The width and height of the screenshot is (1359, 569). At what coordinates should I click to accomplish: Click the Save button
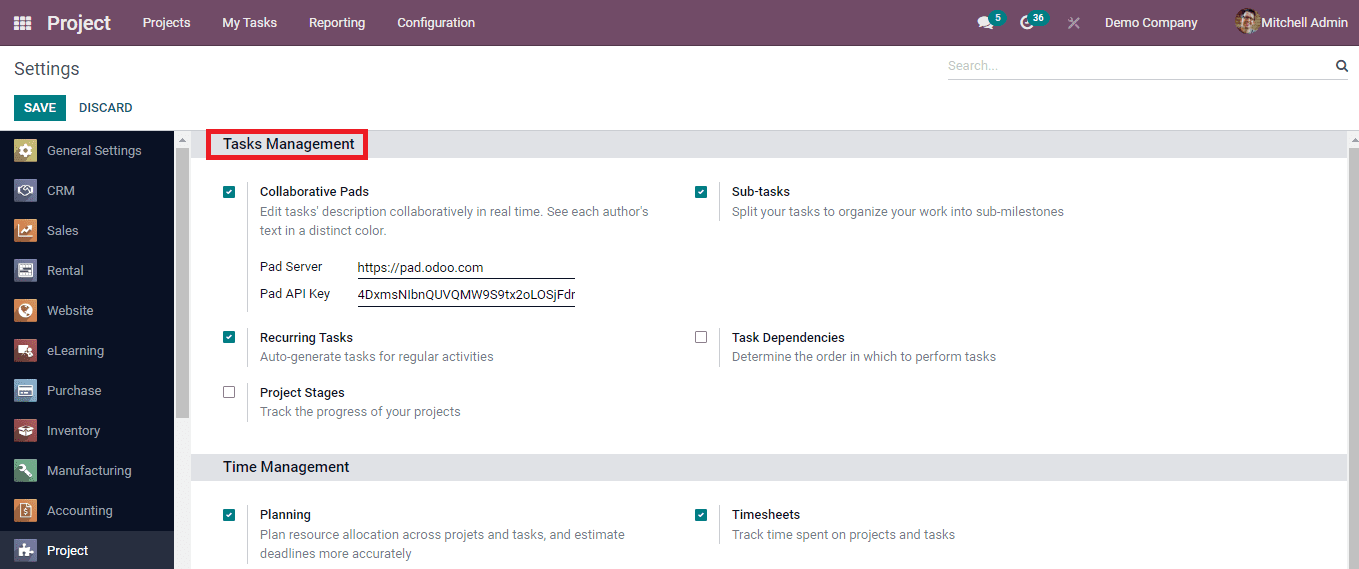coord(40,108)
